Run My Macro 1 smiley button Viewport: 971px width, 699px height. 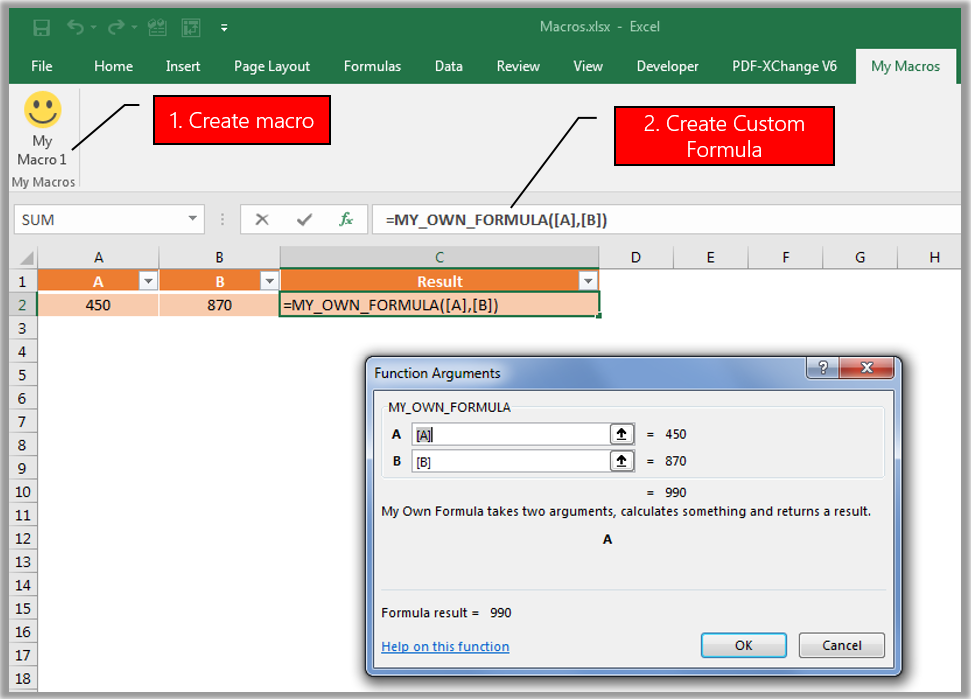coord(42,129)
